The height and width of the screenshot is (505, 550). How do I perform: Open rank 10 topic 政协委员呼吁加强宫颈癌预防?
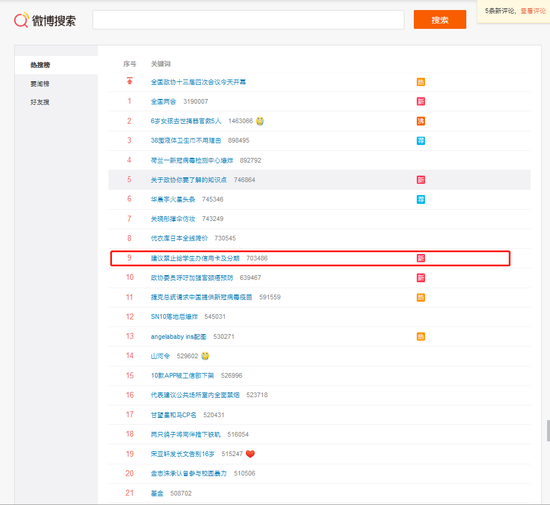192,278
